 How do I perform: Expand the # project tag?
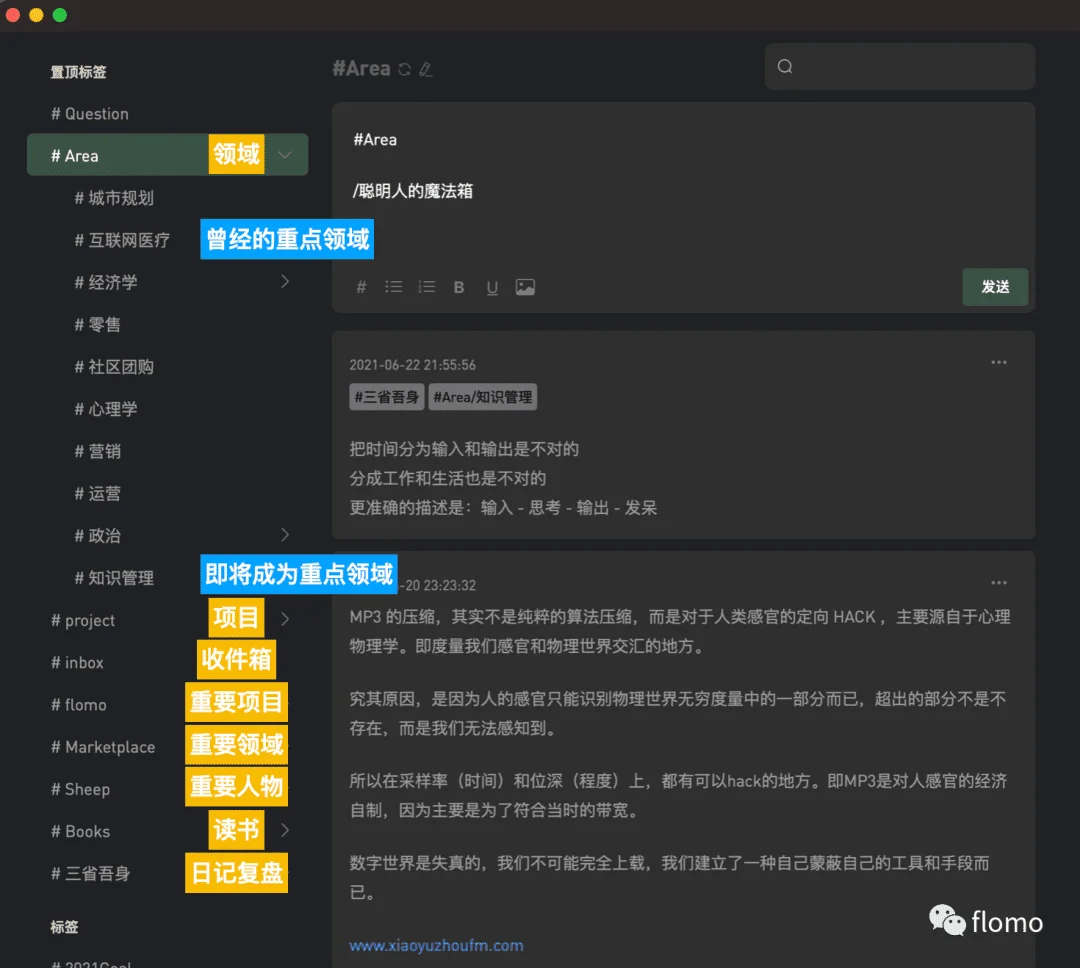pyautogui.click(x=284, y=619)
